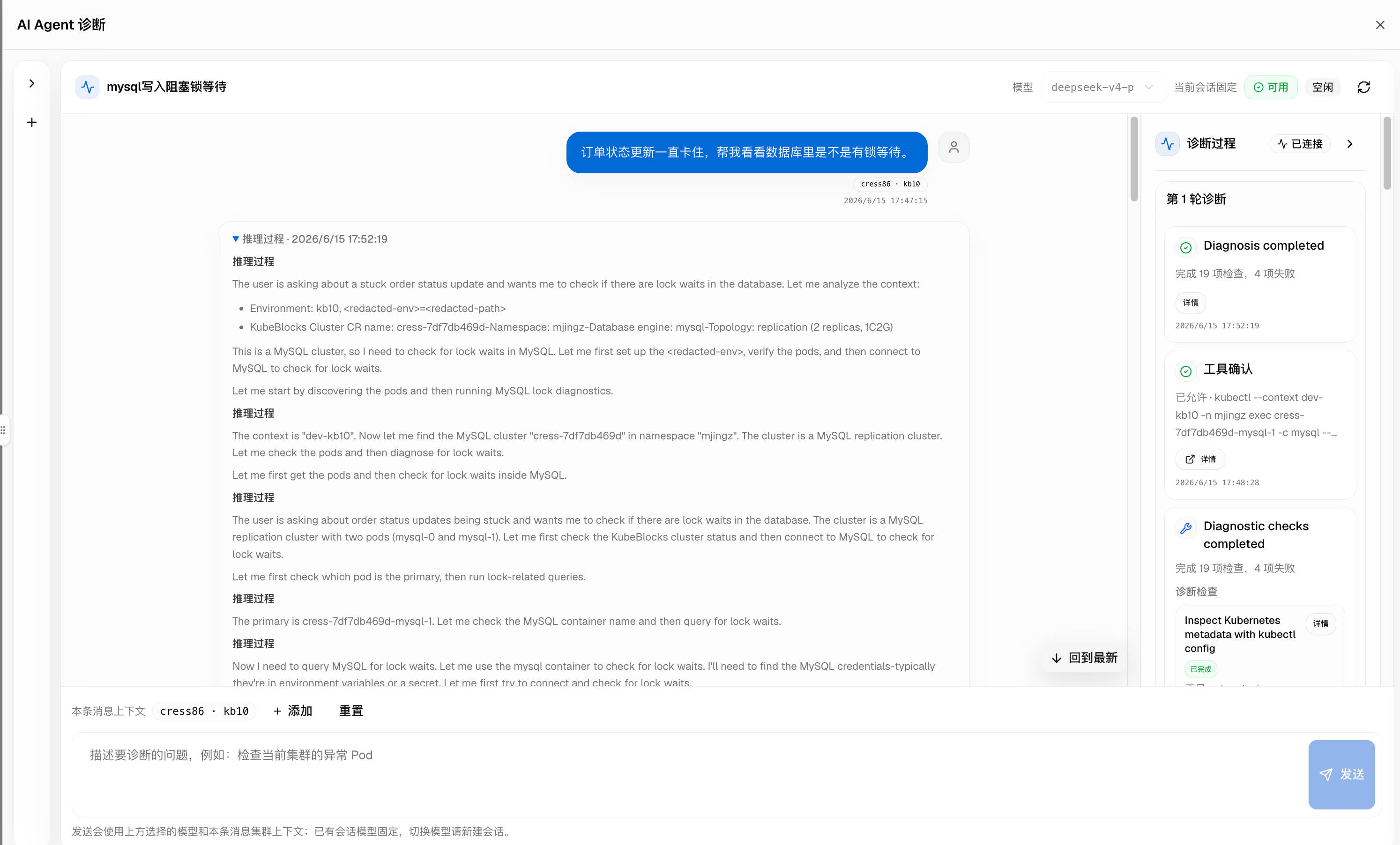
Task: Click the 空闲 status badge
Action: click(x=1322, y=87)
